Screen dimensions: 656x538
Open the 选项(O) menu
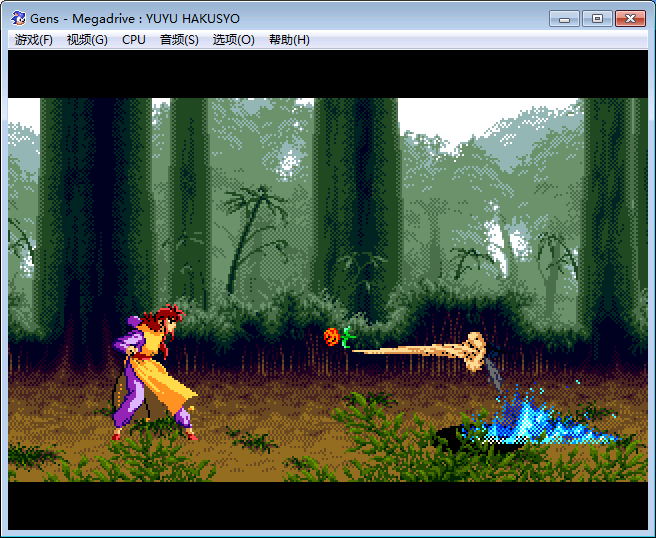pyautogui.click(x=233, y=40)
